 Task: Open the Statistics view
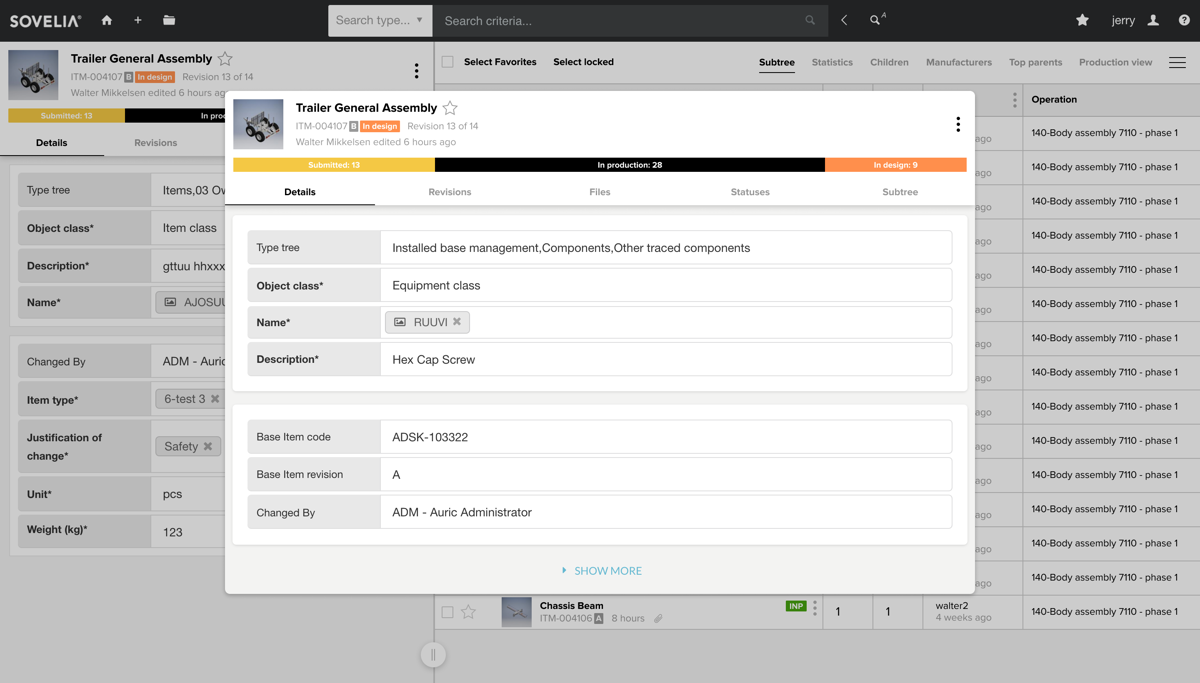[832, 62]
